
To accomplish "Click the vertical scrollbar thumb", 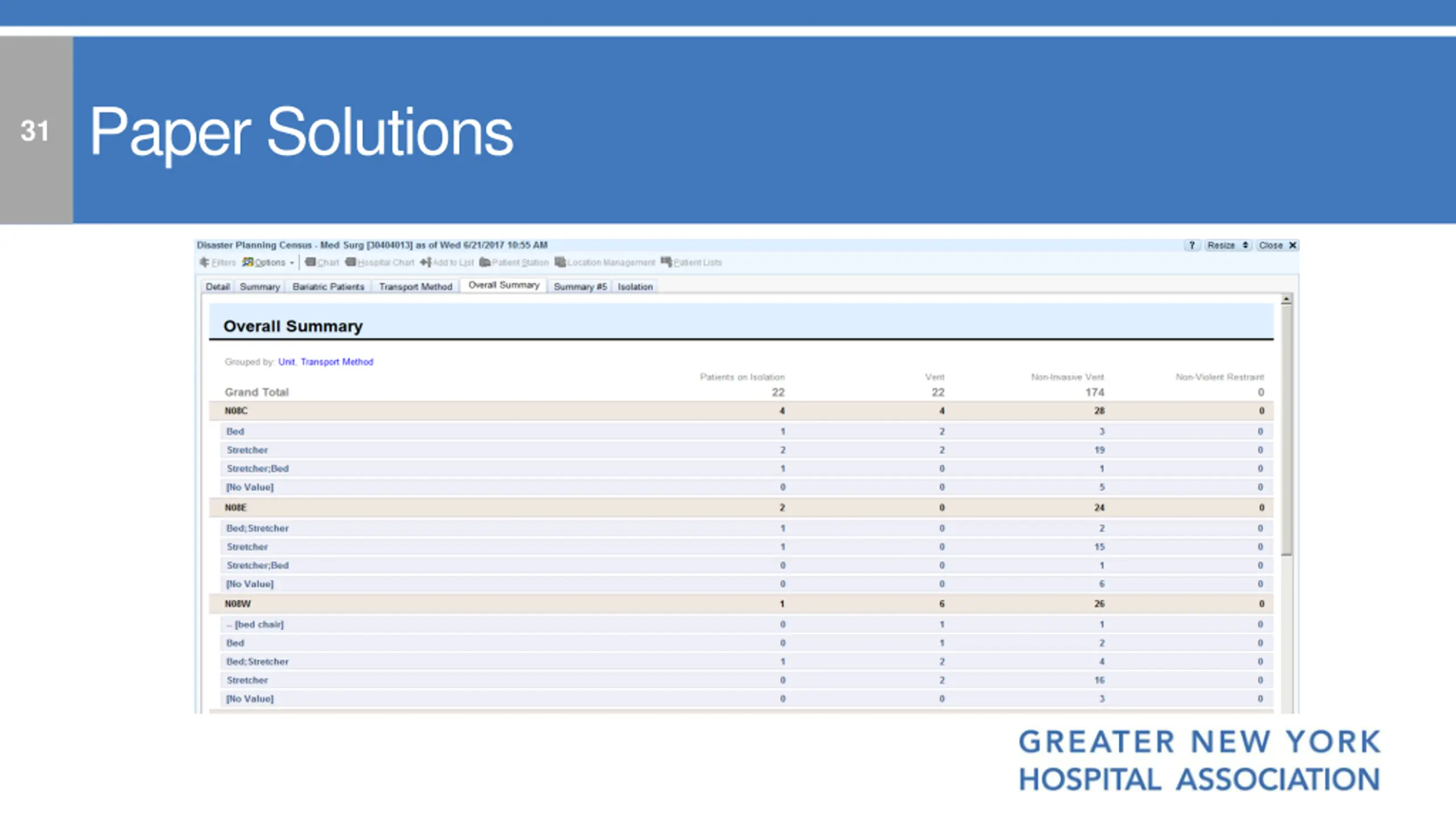I will point(1286,429).
